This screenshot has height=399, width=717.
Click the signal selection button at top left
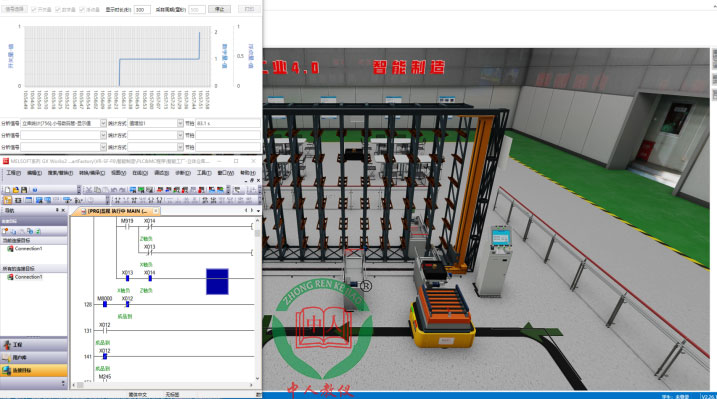coord(14,9)
